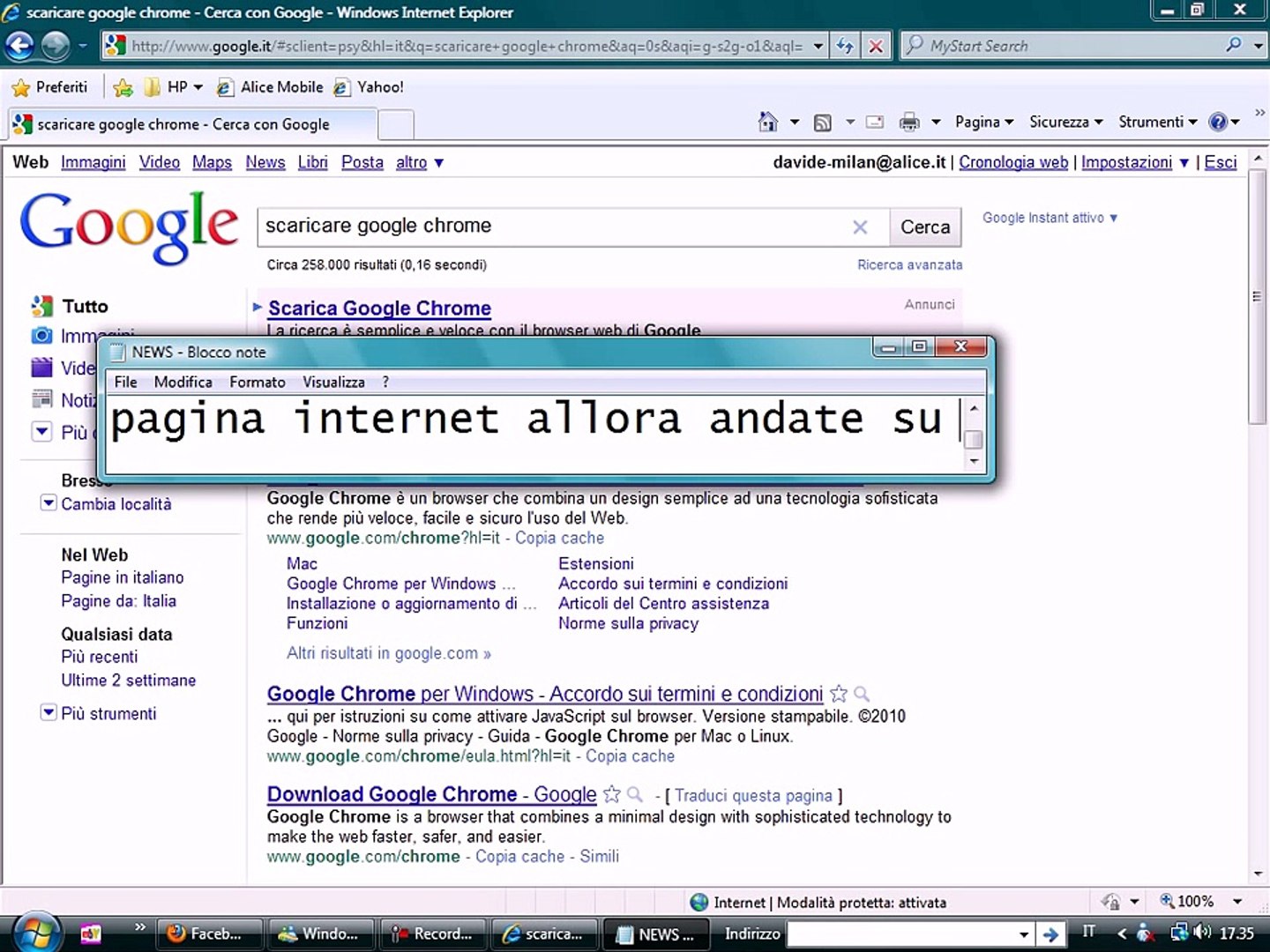Expand the print options dropdown arrow
1270x952 pixels.
936,123
